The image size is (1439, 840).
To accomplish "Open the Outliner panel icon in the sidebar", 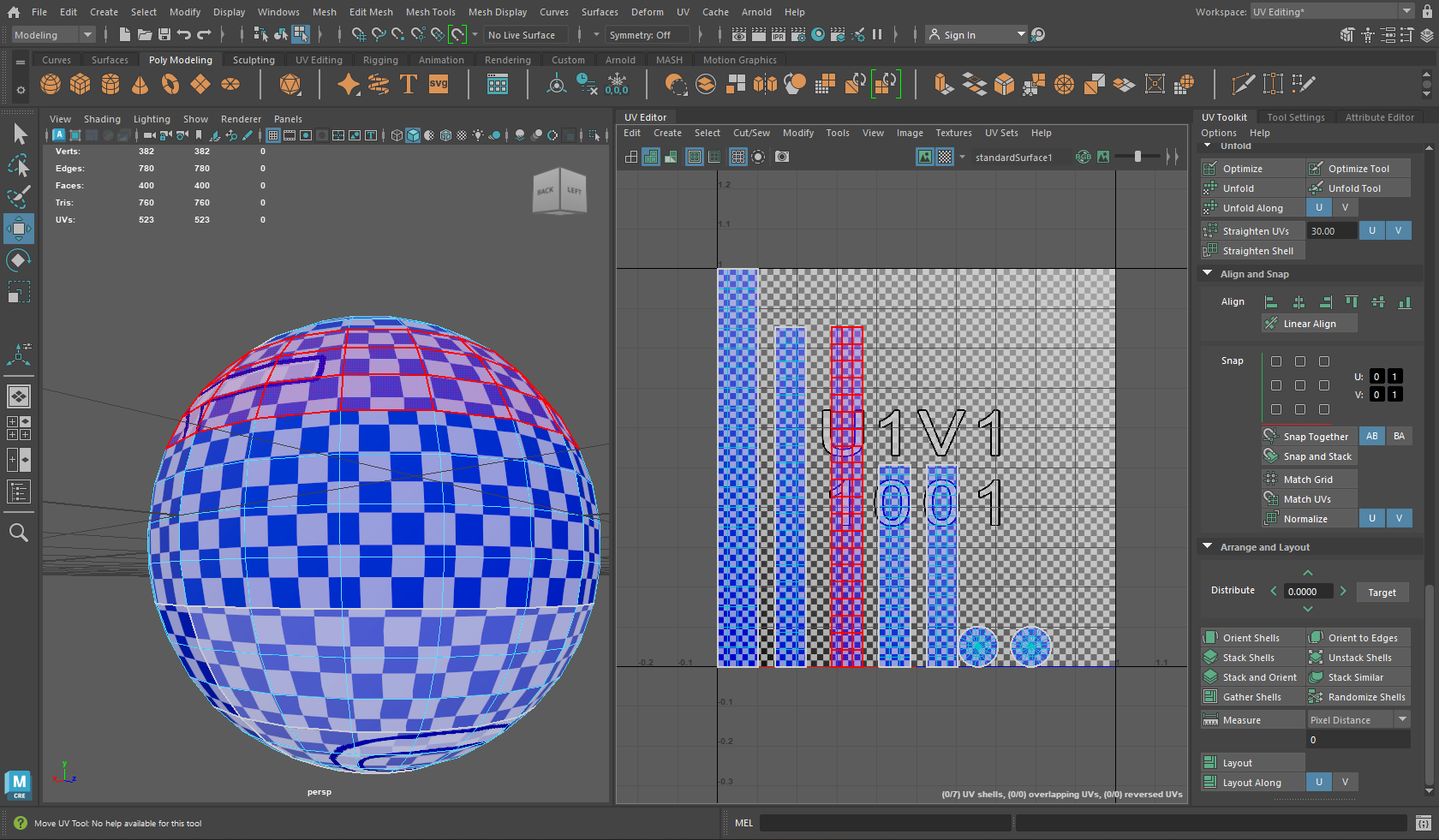I will (19, 491).
